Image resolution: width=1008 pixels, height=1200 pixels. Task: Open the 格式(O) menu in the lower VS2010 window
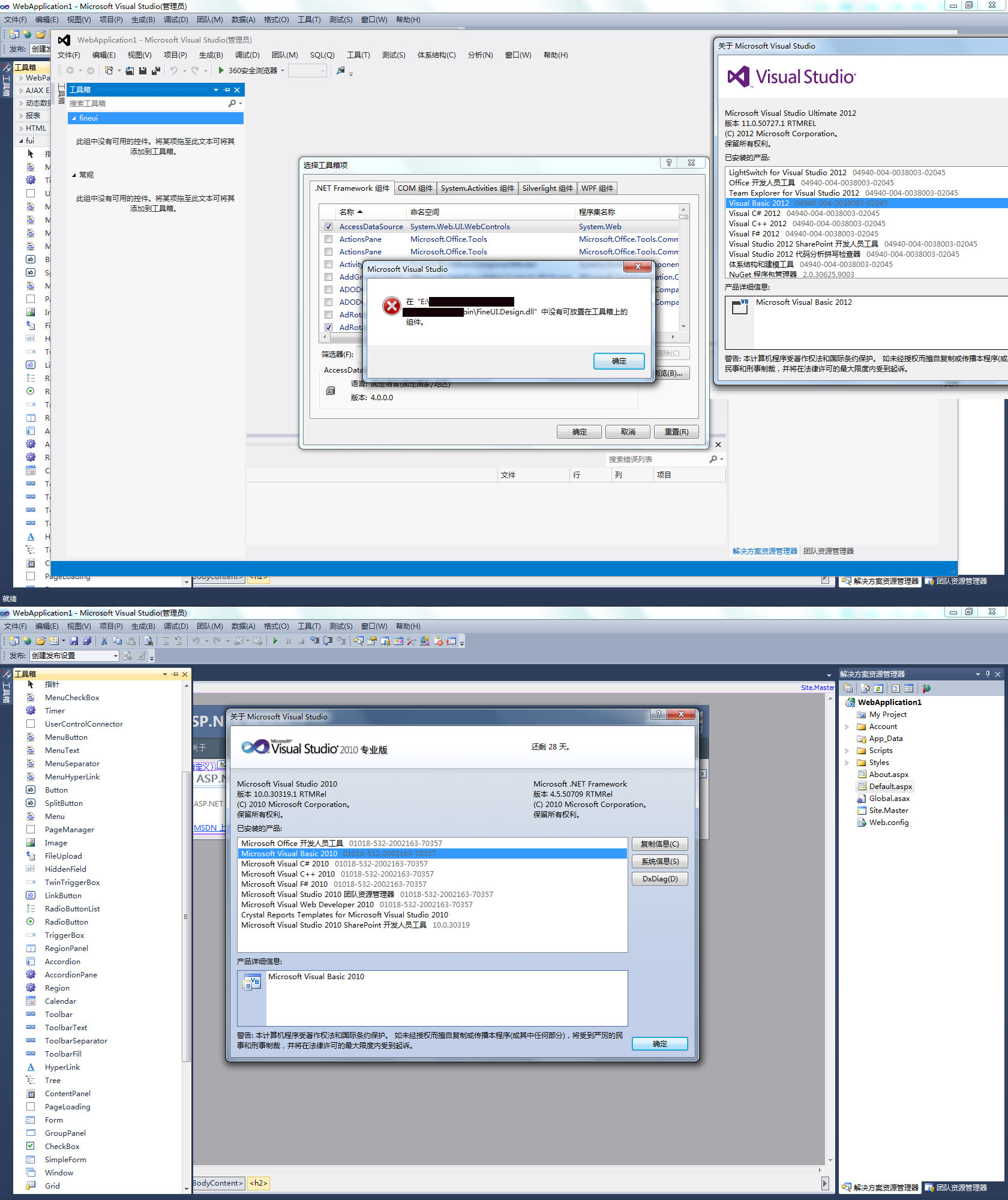tap(276, 626)
